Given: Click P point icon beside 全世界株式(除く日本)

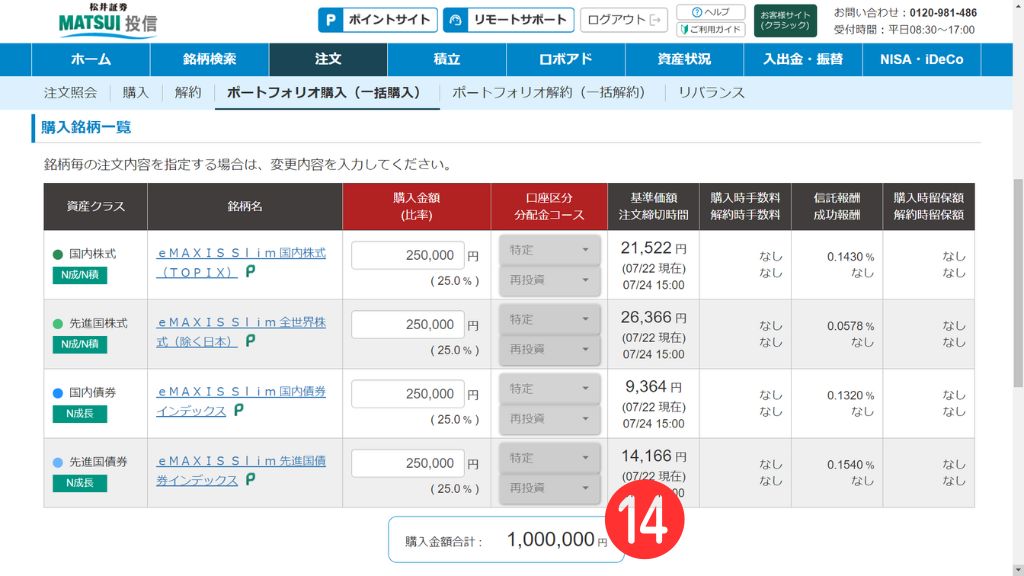Looking at the screenshot, I should [250, 341].
